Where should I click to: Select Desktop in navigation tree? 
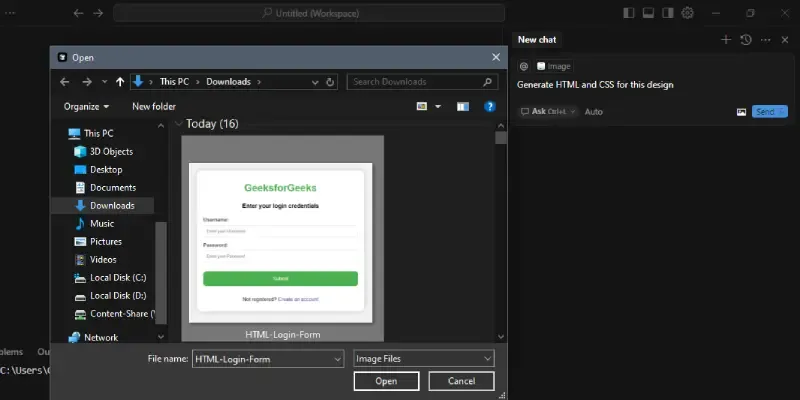(98, 169)
